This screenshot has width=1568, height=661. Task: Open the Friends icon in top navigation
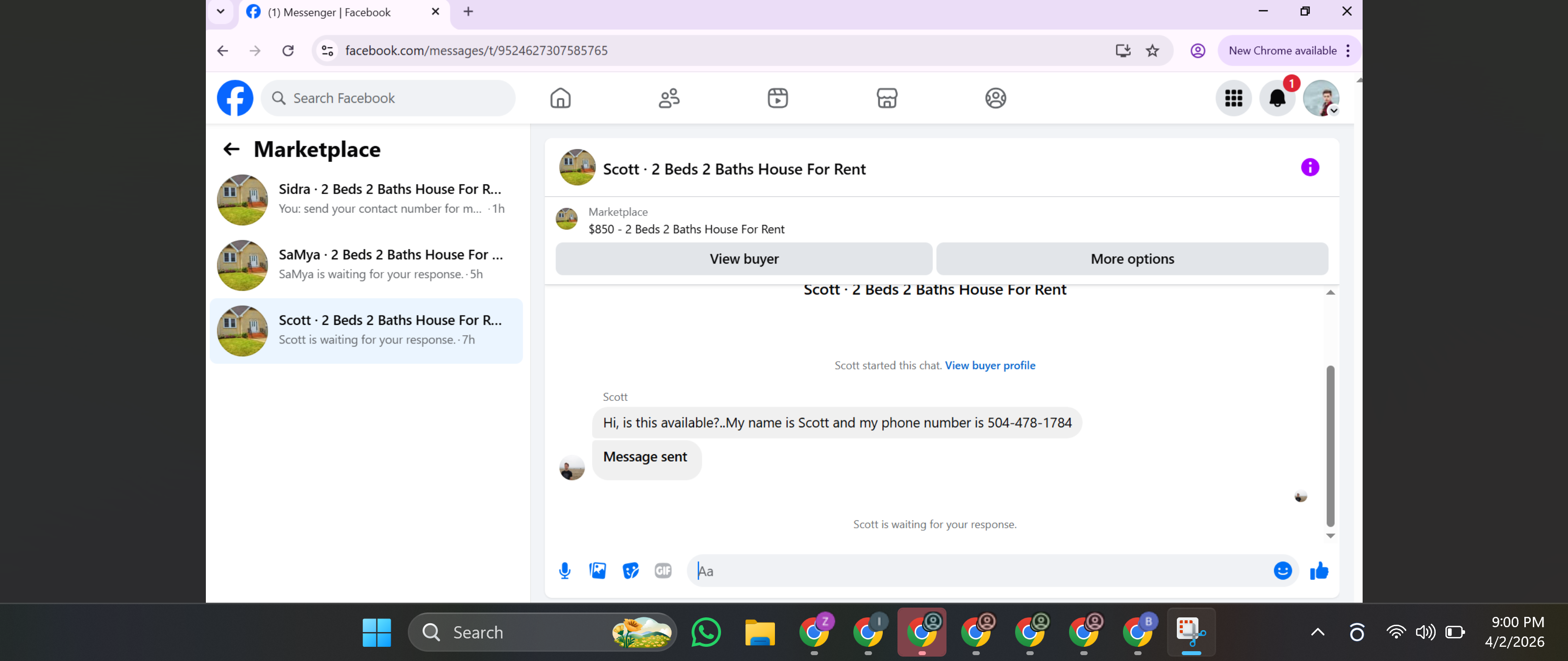[x=669, y=98]
